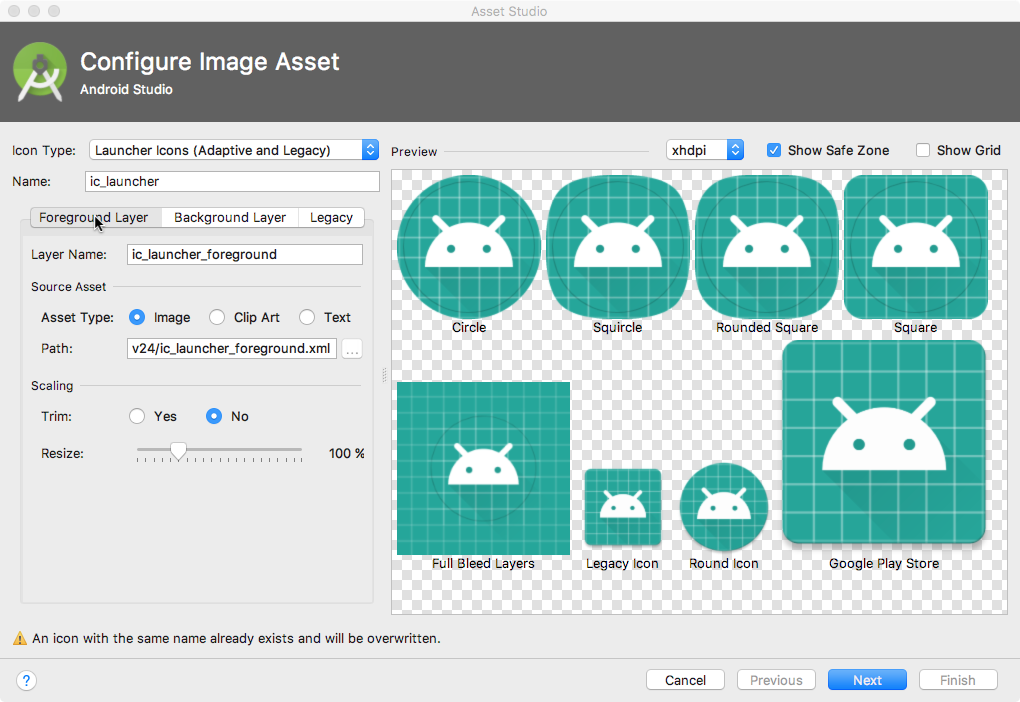Click the Square icon preview
This screenshot has width=1020, height=702.
coord(915,246)
